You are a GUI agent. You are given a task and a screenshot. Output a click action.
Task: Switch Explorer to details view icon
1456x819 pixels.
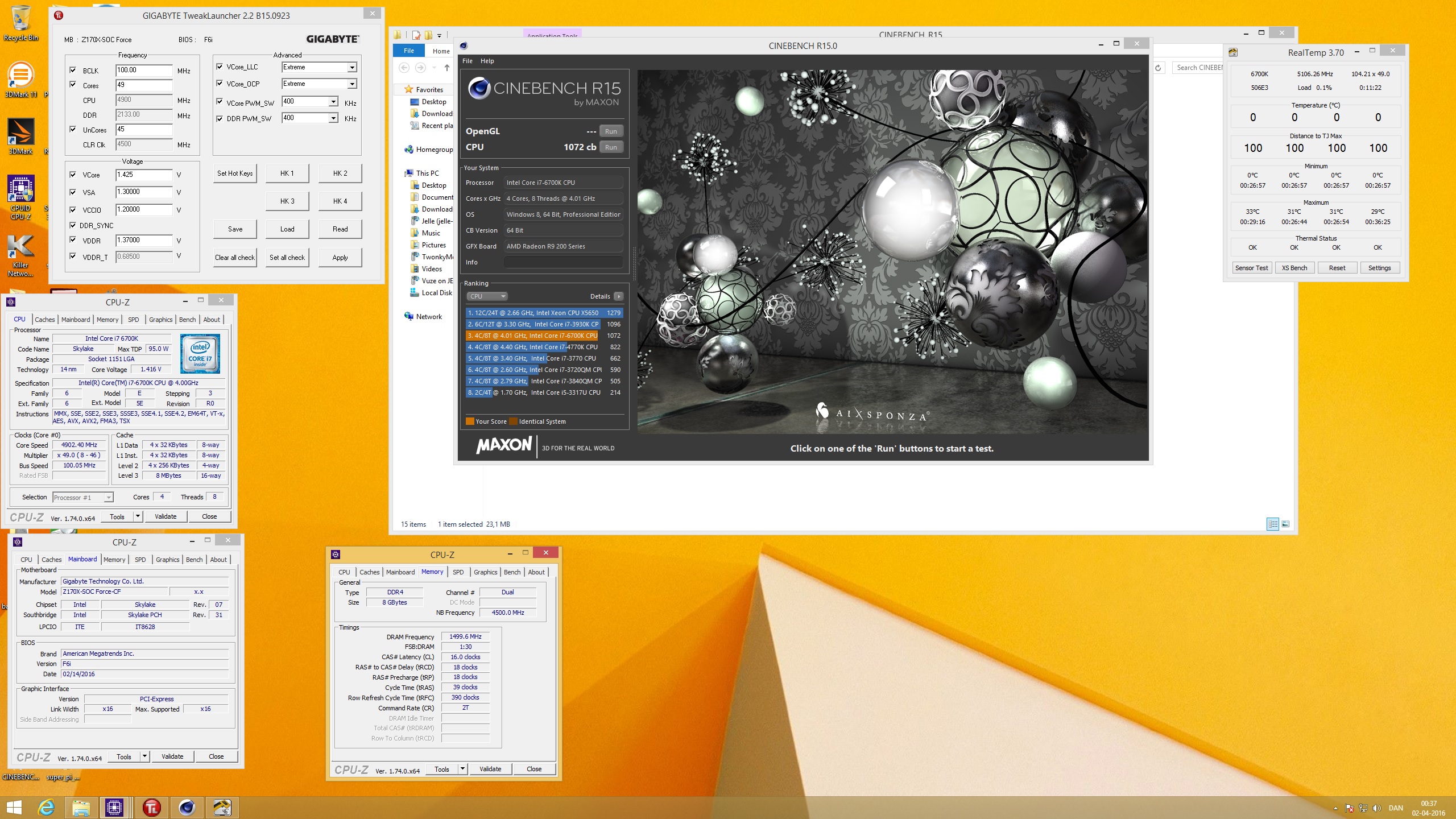click(x=1273, y=524)
